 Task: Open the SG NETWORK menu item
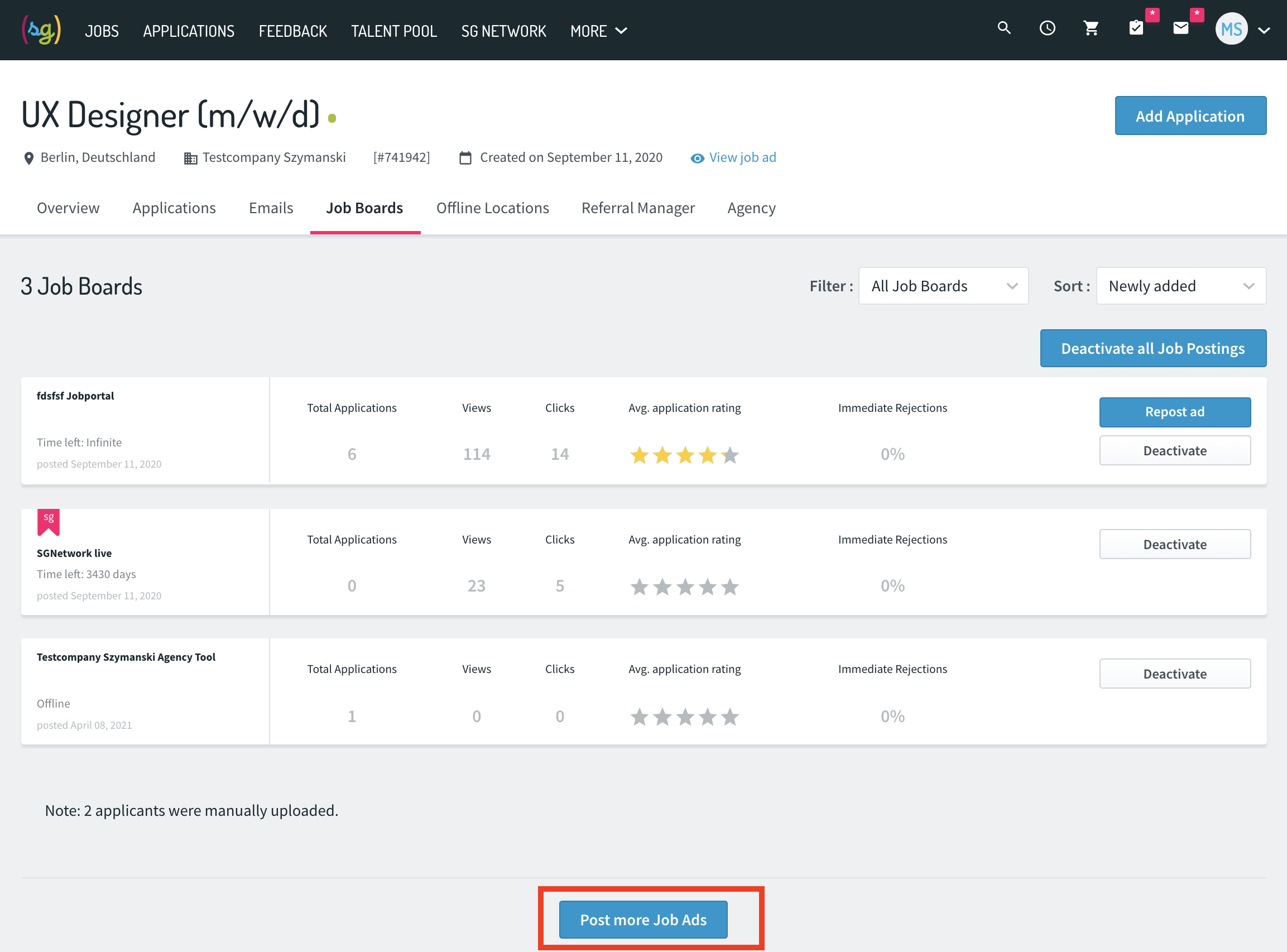point(504,31)
